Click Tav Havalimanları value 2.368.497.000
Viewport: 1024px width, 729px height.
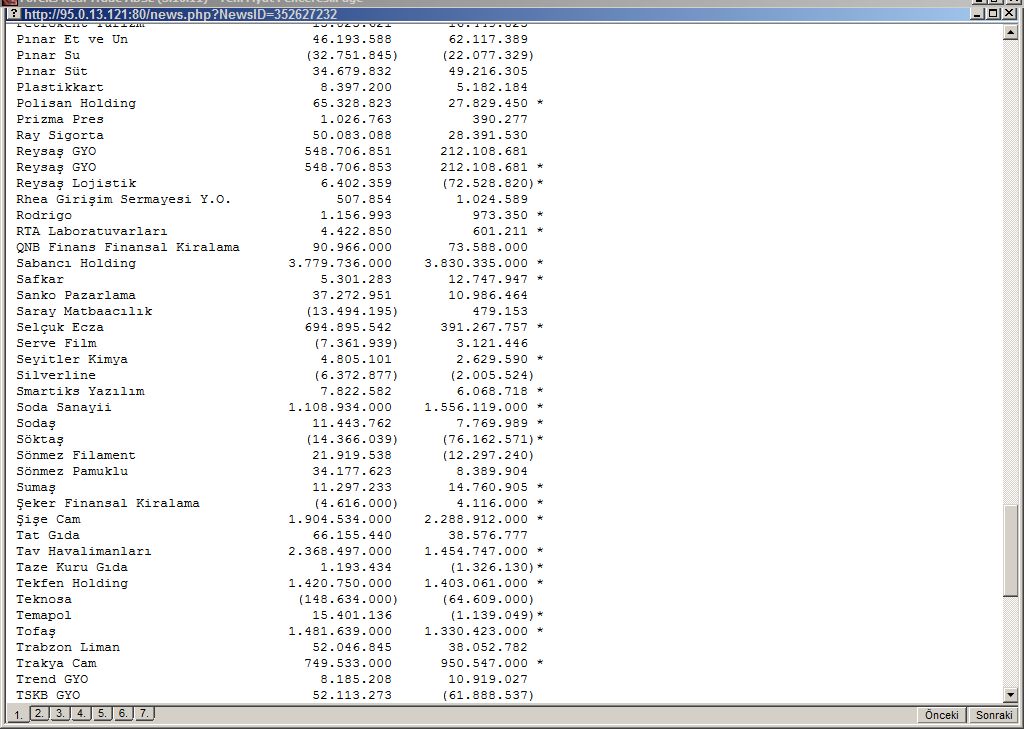(x=340, y=551)
